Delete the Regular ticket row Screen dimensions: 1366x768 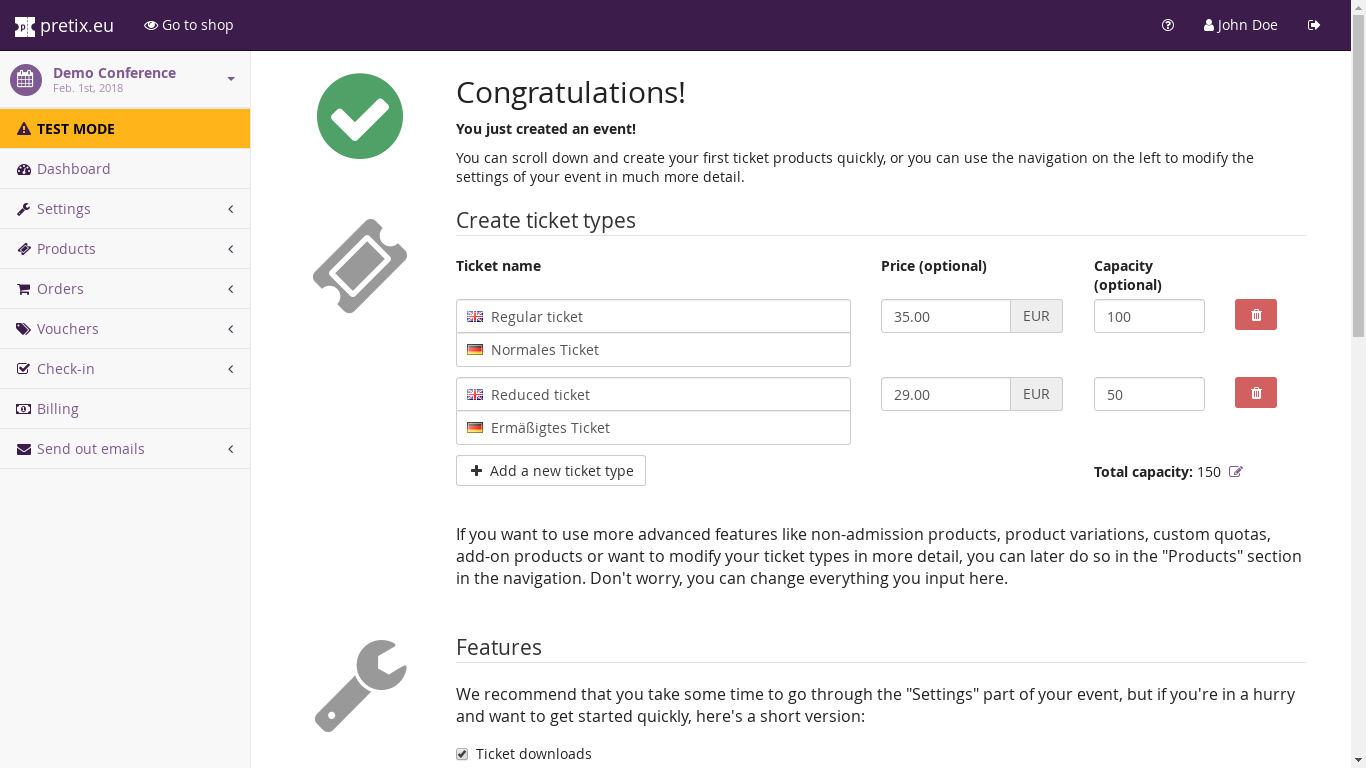1256,315
